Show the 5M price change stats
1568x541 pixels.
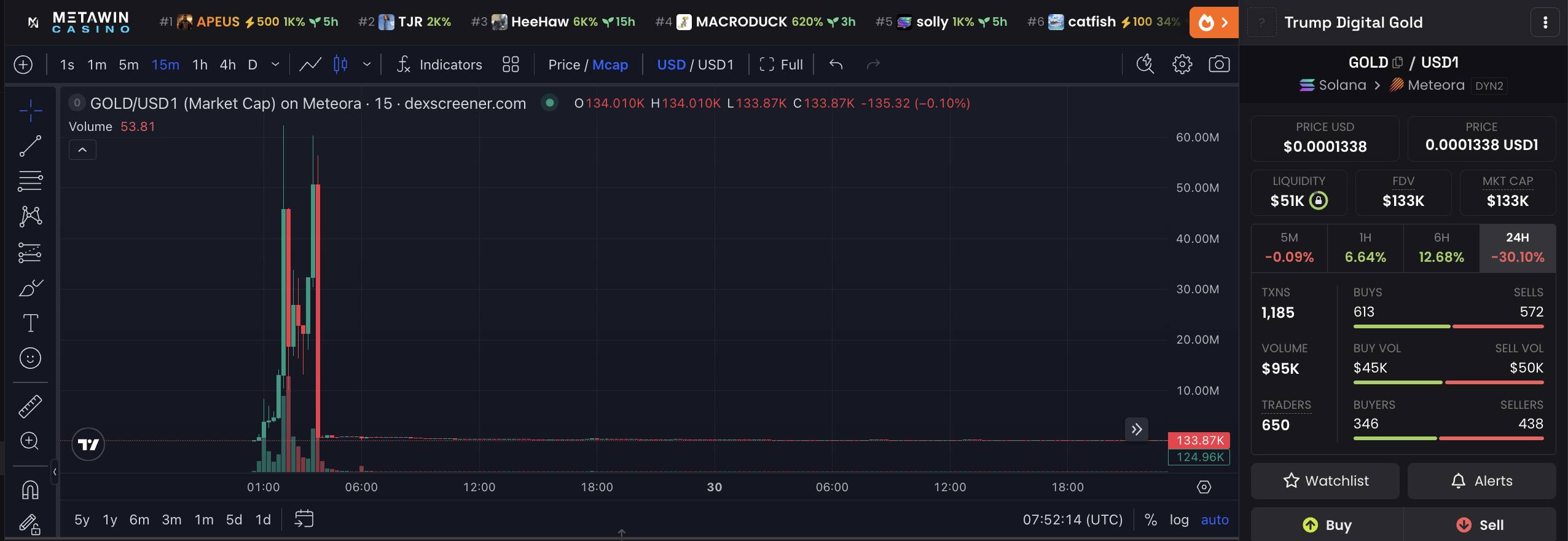pyautogui.click(x=1289, y=248)
